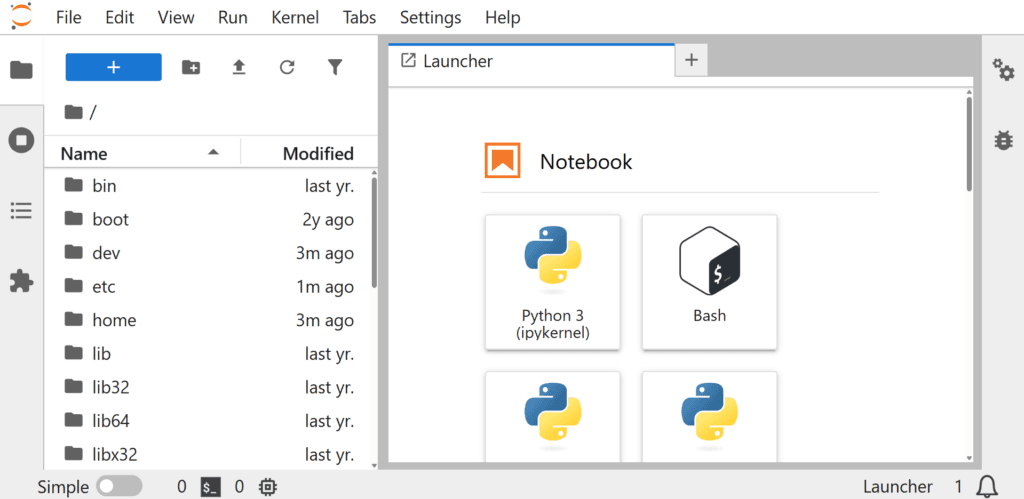1024x499 pixels.
Task: Click the kernels chip icon in status bar
Action: point(268,487)
